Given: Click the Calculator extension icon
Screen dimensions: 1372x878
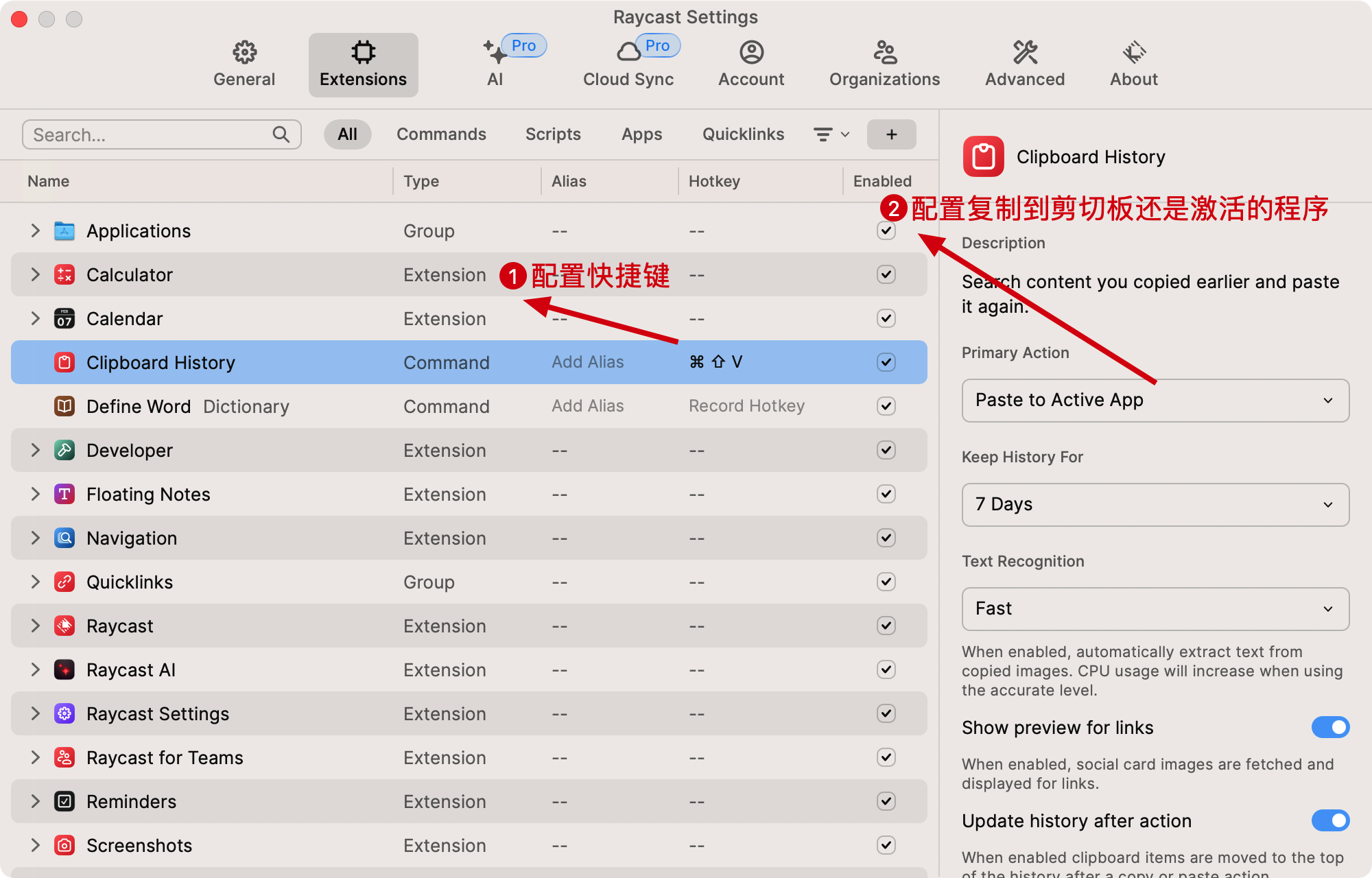Looking at the screenshot, I should tap(64, 275).
